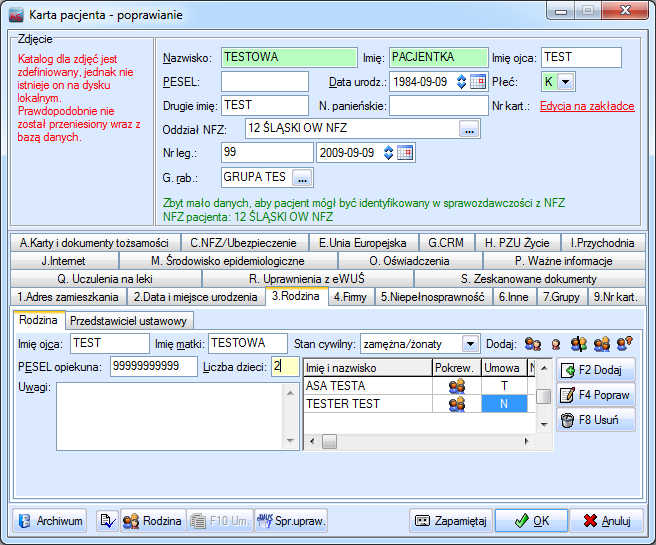Open the Płeć dropdown
This screenshot has height=545, width=656.
pyautogui.click(x=566, y=82)
